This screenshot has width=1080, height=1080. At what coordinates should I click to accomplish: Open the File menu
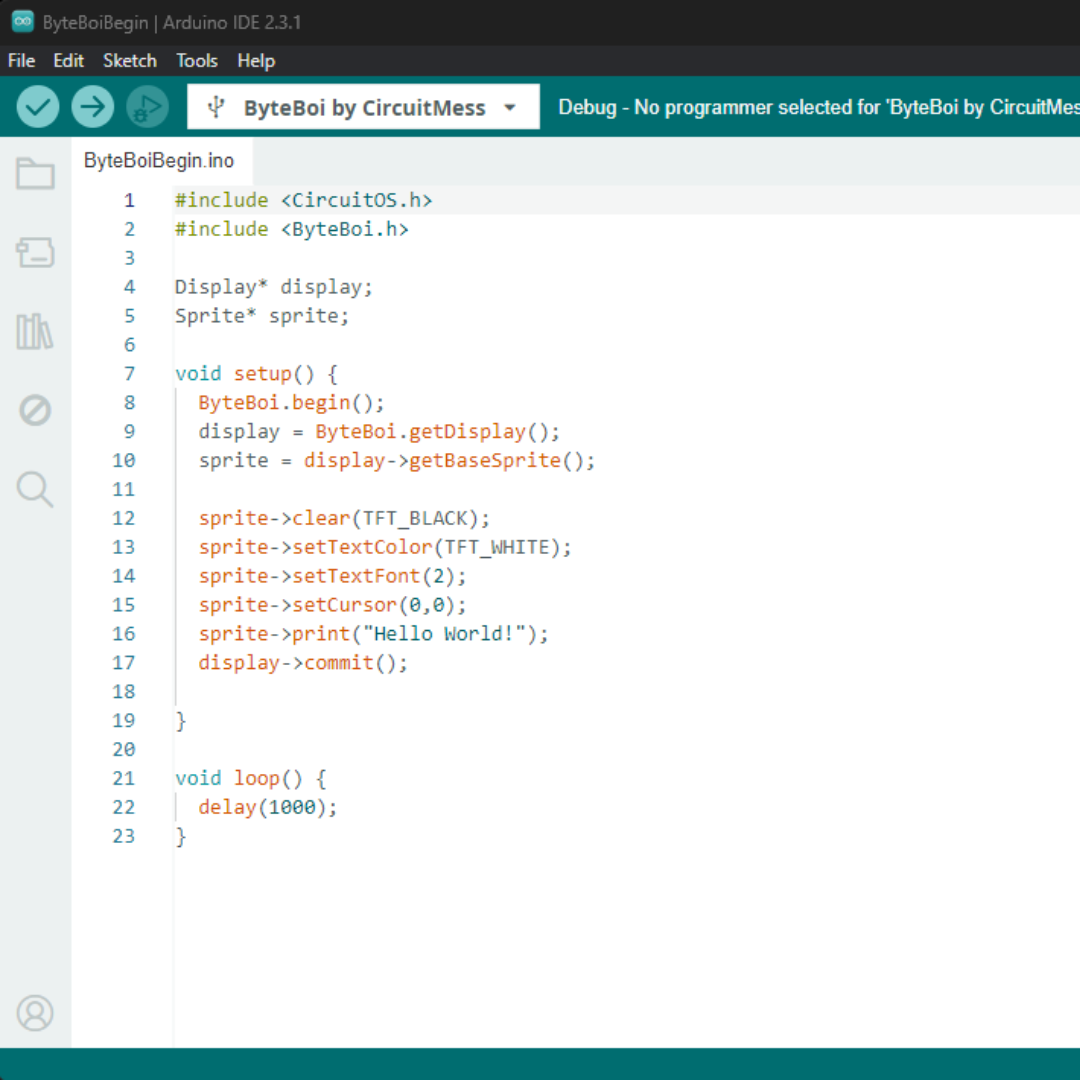pos(21,61)
